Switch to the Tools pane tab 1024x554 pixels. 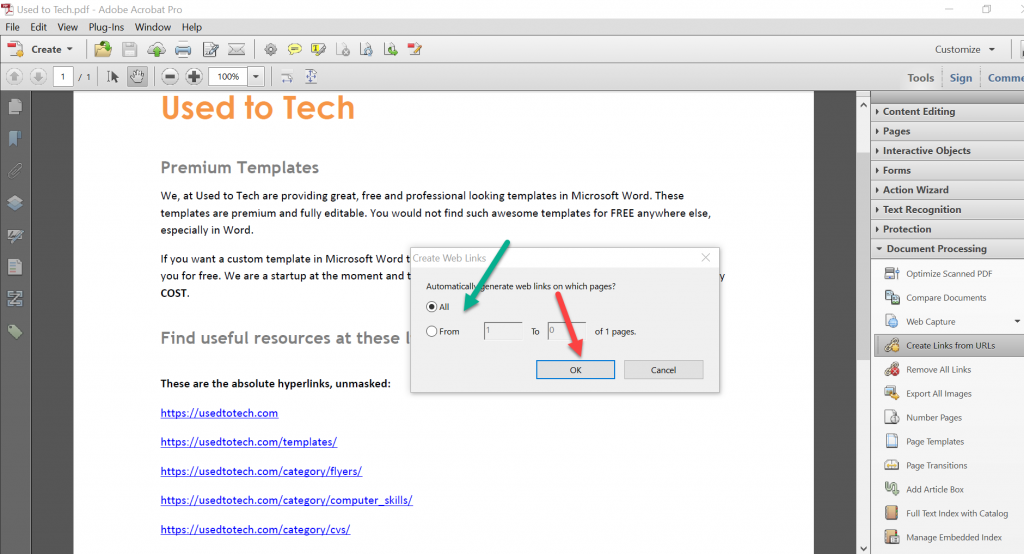click(920, 78)
